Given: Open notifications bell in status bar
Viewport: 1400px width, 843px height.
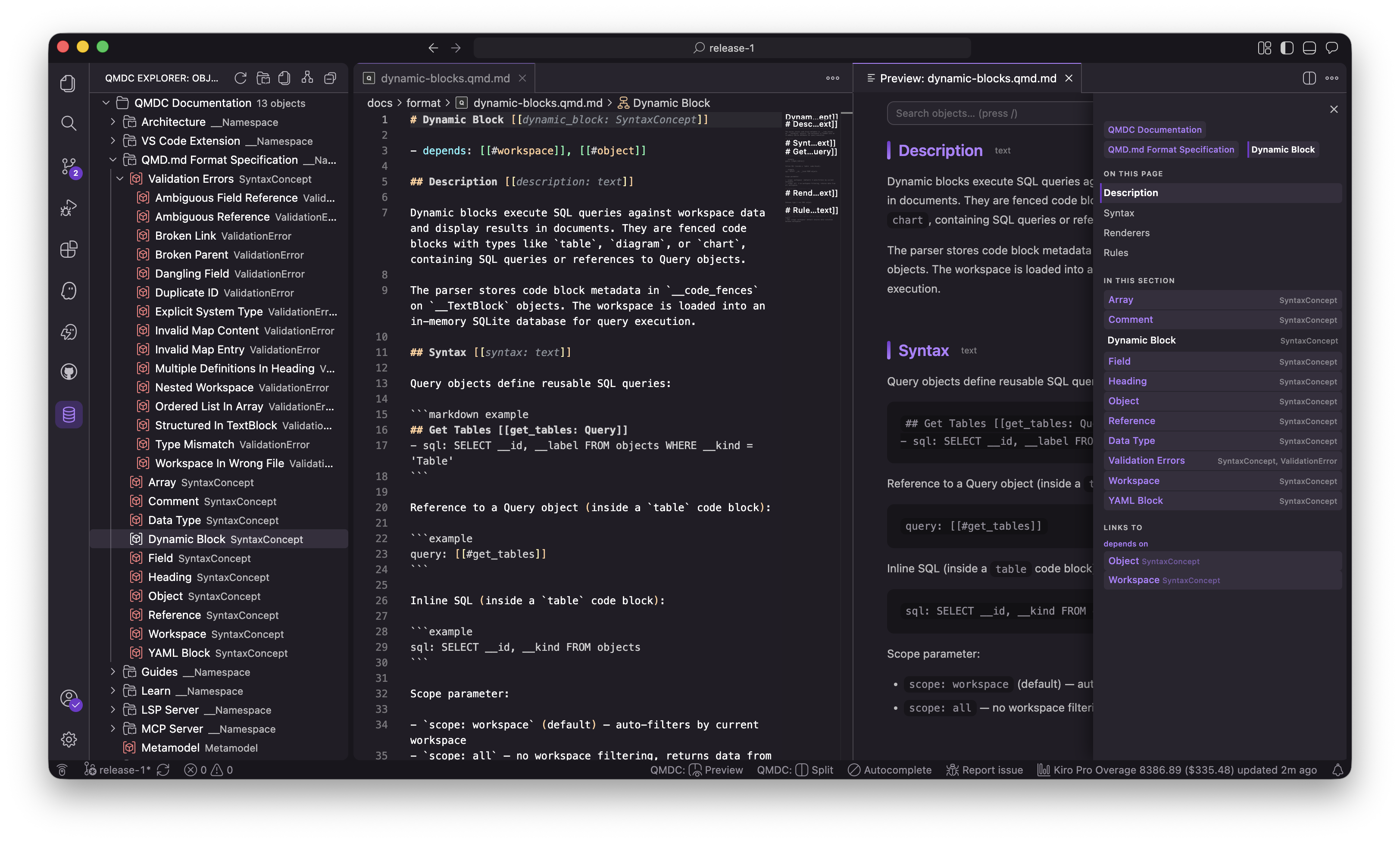Looking at the screenshot, I should 1337,770.
